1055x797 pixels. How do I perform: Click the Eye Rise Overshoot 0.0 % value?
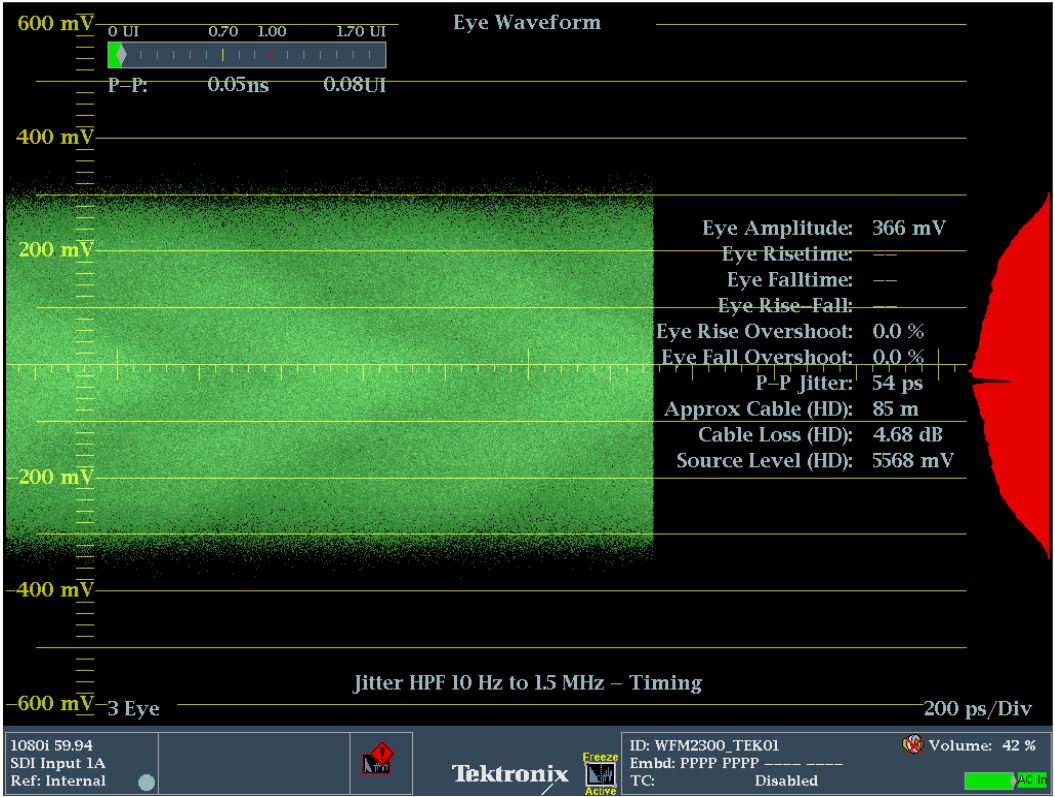[x=898, y=332]
